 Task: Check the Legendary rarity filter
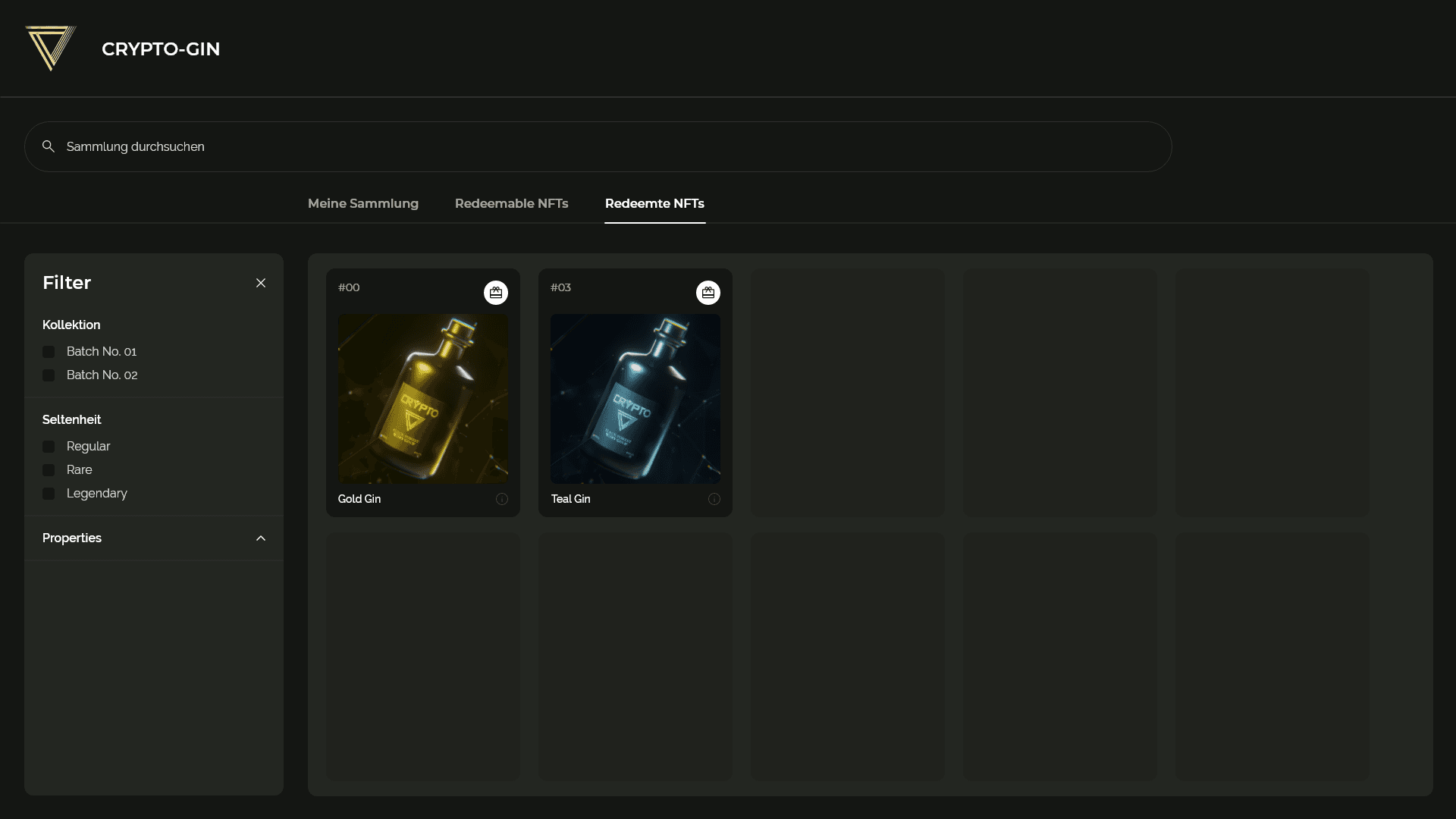(49, 494)
